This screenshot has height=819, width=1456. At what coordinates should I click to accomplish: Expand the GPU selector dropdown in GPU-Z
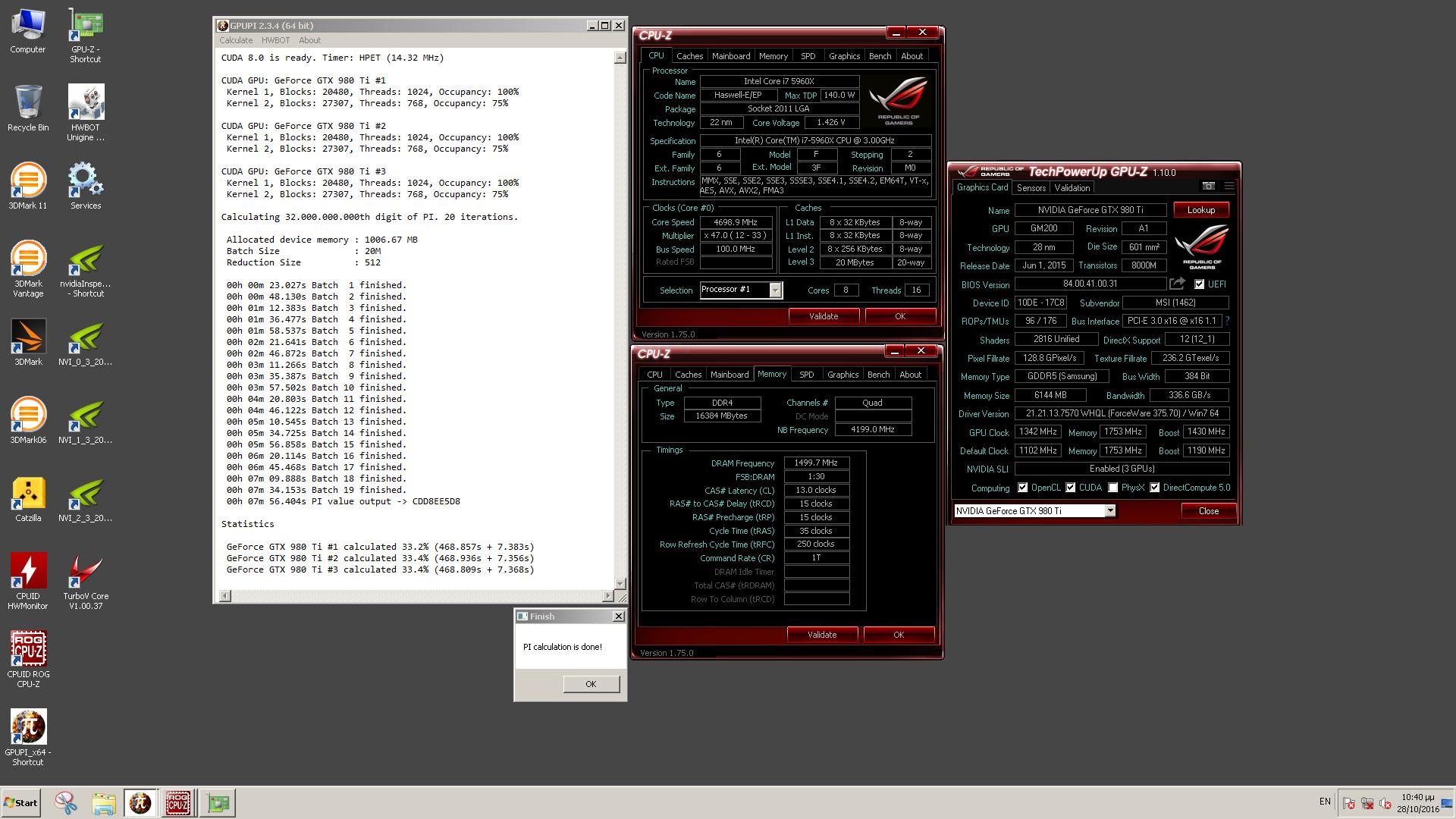click(1110, 510)
